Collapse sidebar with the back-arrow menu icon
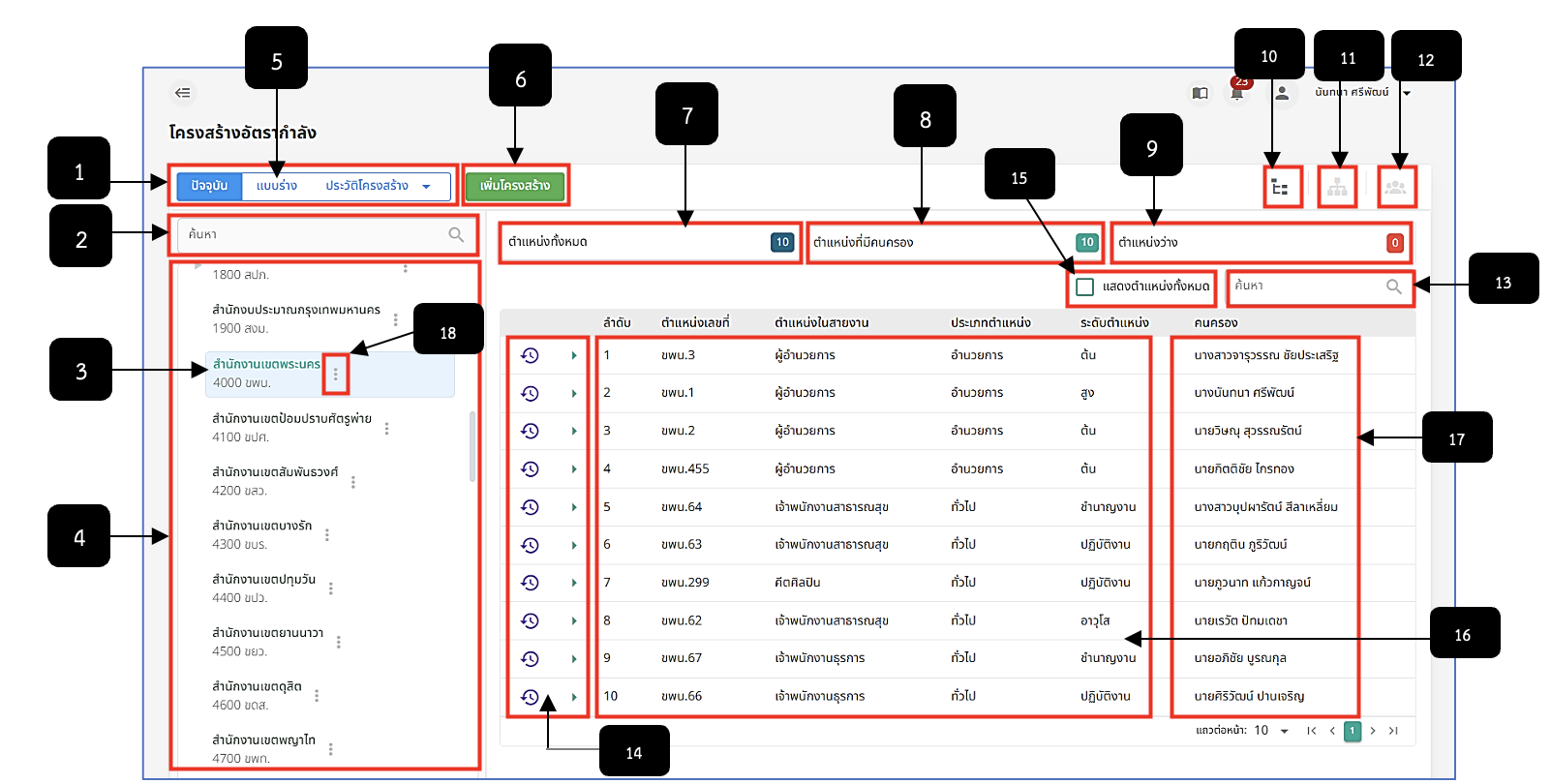Screen dimensions: 1551x784 [x=182, y=93]
